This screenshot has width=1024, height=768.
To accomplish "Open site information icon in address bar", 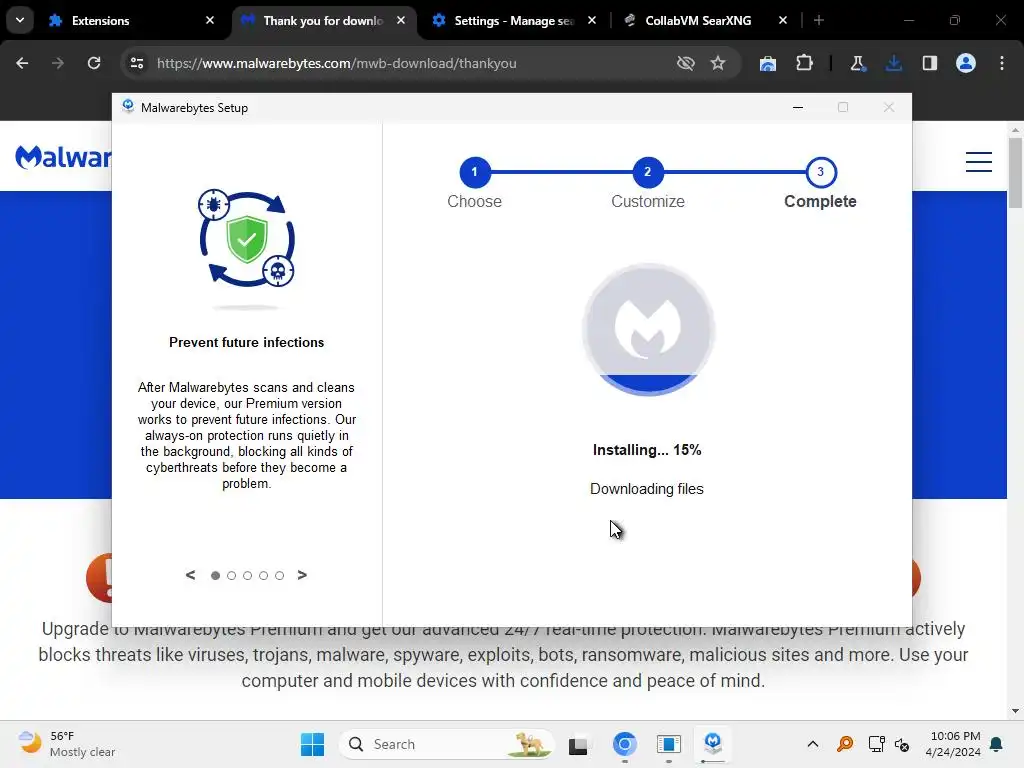I will (x=137, y=63).
